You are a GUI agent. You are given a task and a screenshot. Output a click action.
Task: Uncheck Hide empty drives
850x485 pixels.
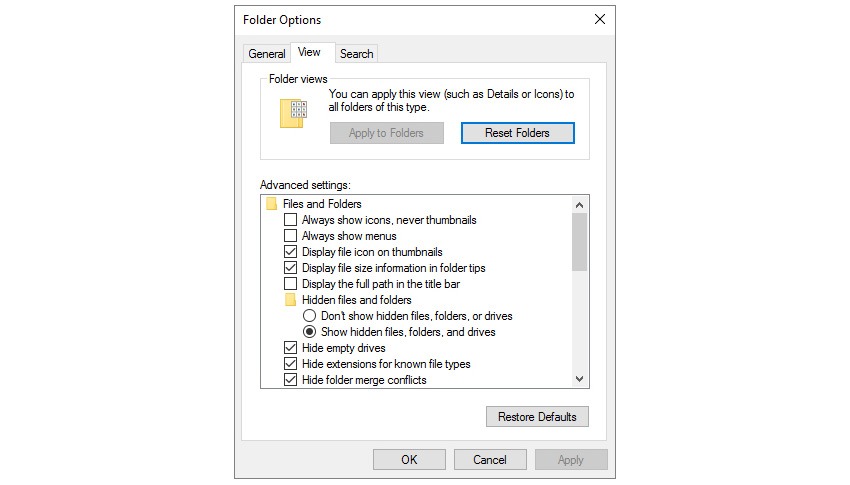[291, 348]
